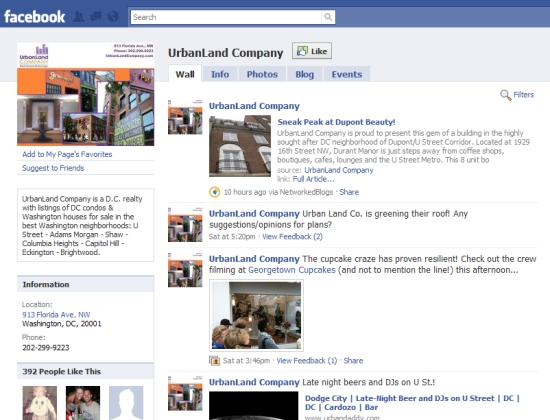The height and width of the screenshot is (420, 550).
Task: Open the Georgetown Cupcakes link
Action: 292,270
